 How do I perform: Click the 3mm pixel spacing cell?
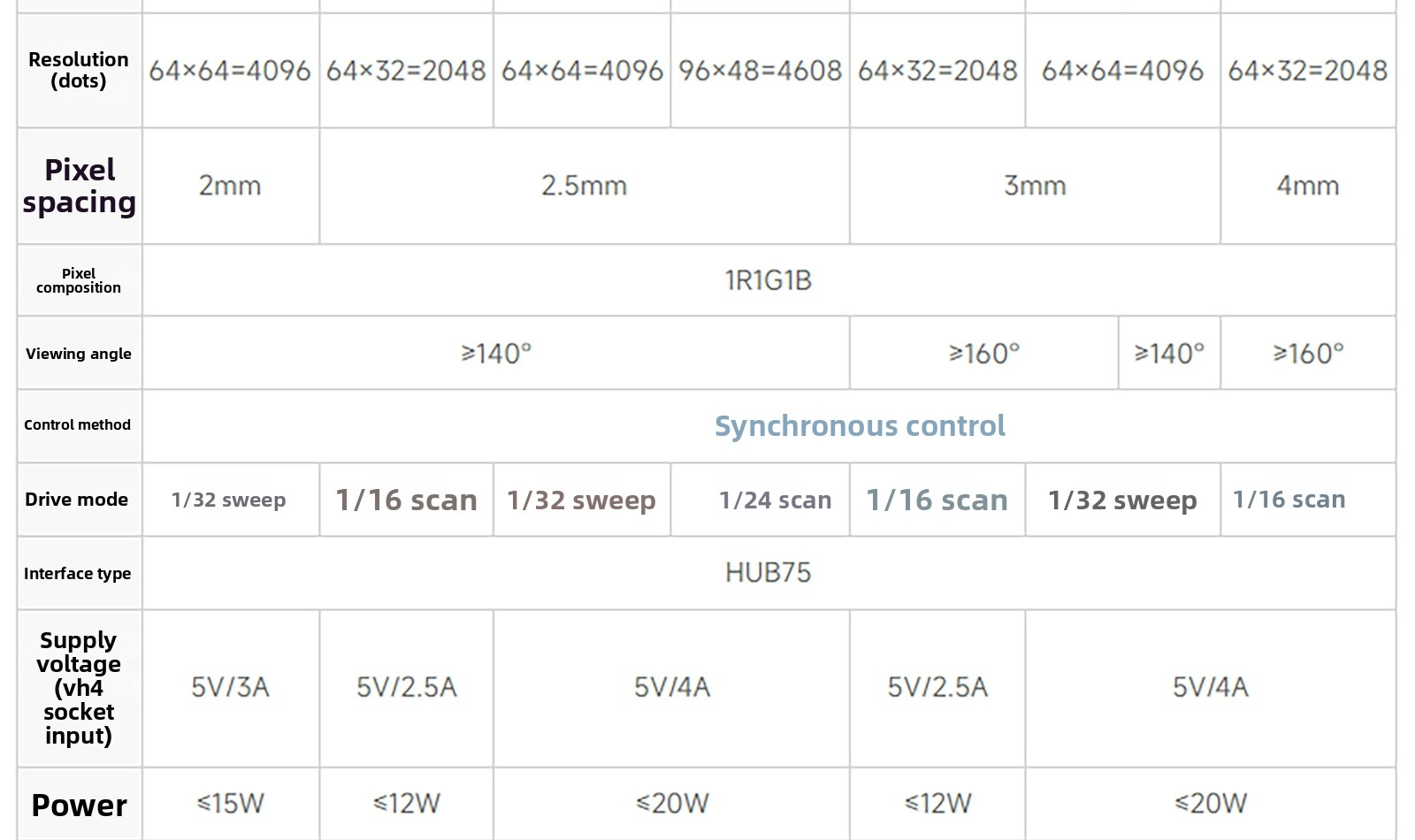point(1035,186)
